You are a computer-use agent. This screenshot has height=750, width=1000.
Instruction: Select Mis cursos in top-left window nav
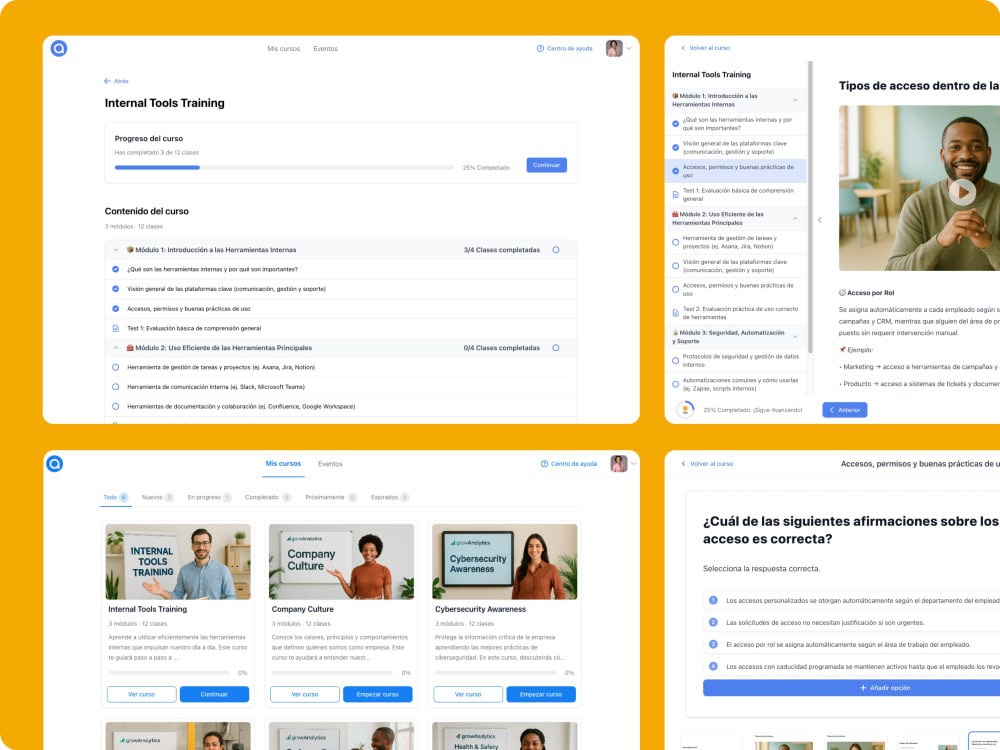(x=284, y=48)
